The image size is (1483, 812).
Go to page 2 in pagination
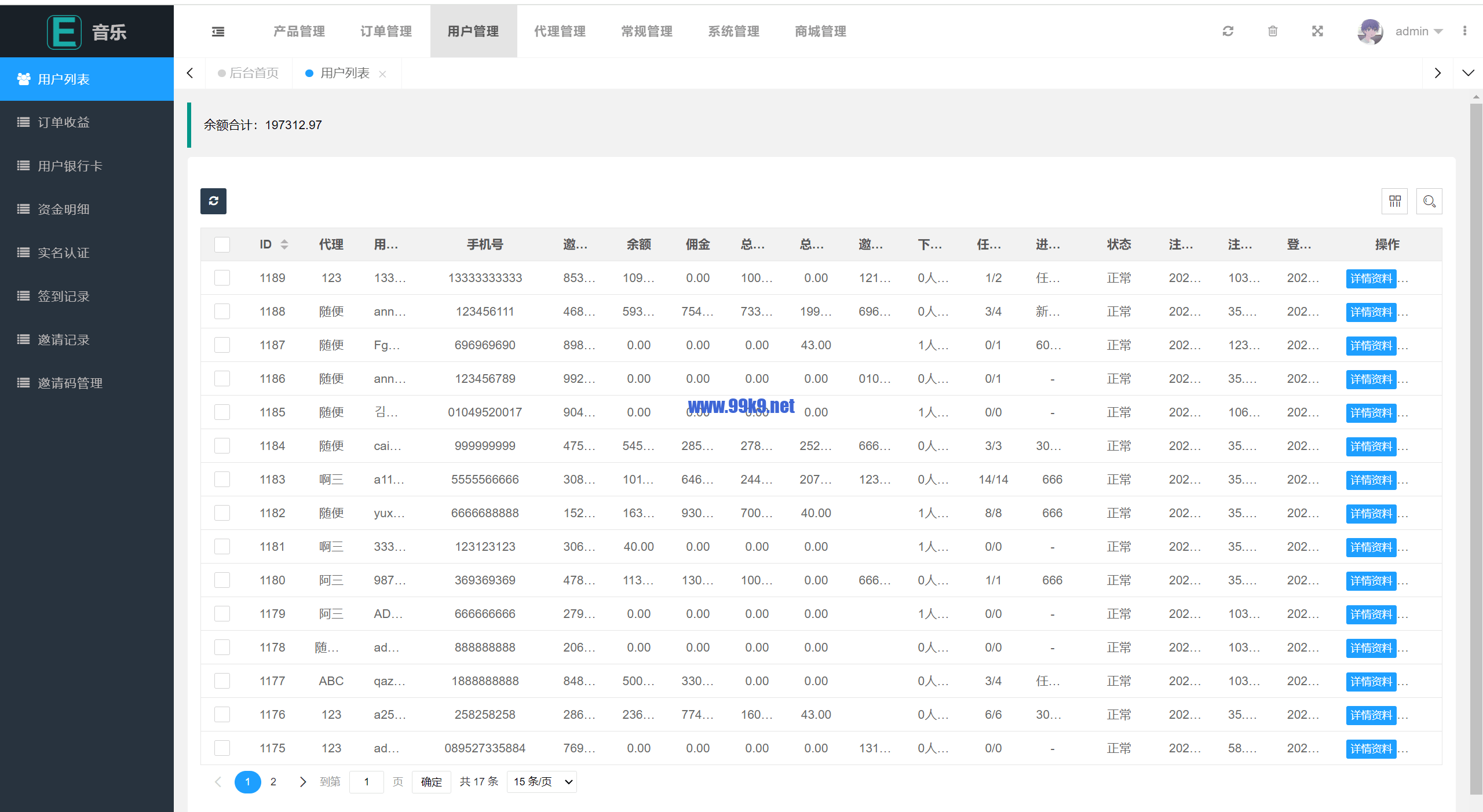(273, 782)
